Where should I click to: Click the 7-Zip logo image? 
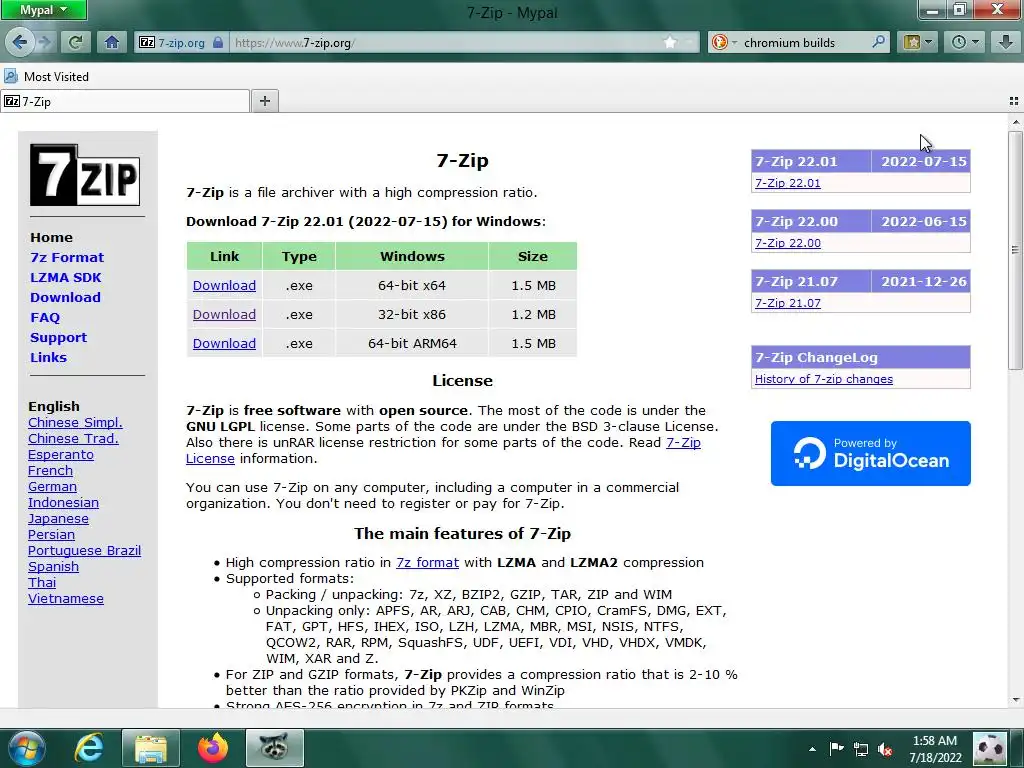coord(85,175)
